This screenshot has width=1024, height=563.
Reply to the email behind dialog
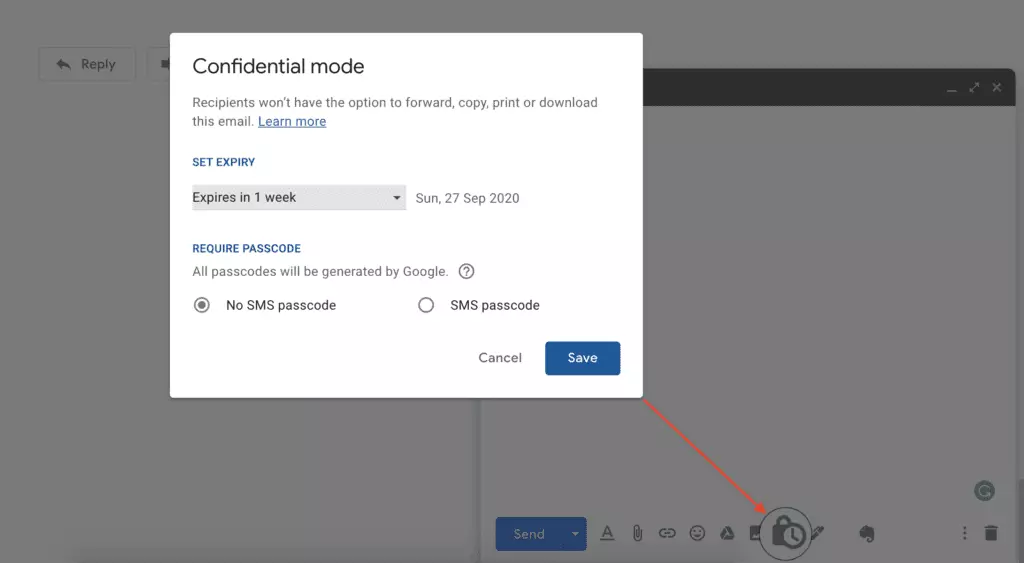point(86,64)
